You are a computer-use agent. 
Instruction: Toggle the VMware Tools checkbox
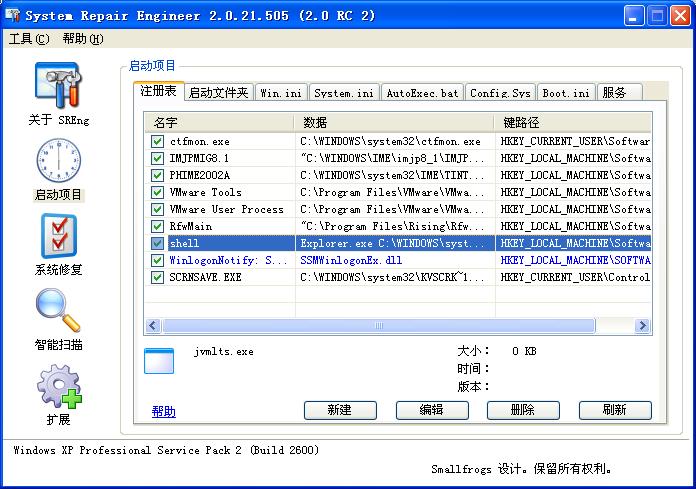tap(157, 192)
